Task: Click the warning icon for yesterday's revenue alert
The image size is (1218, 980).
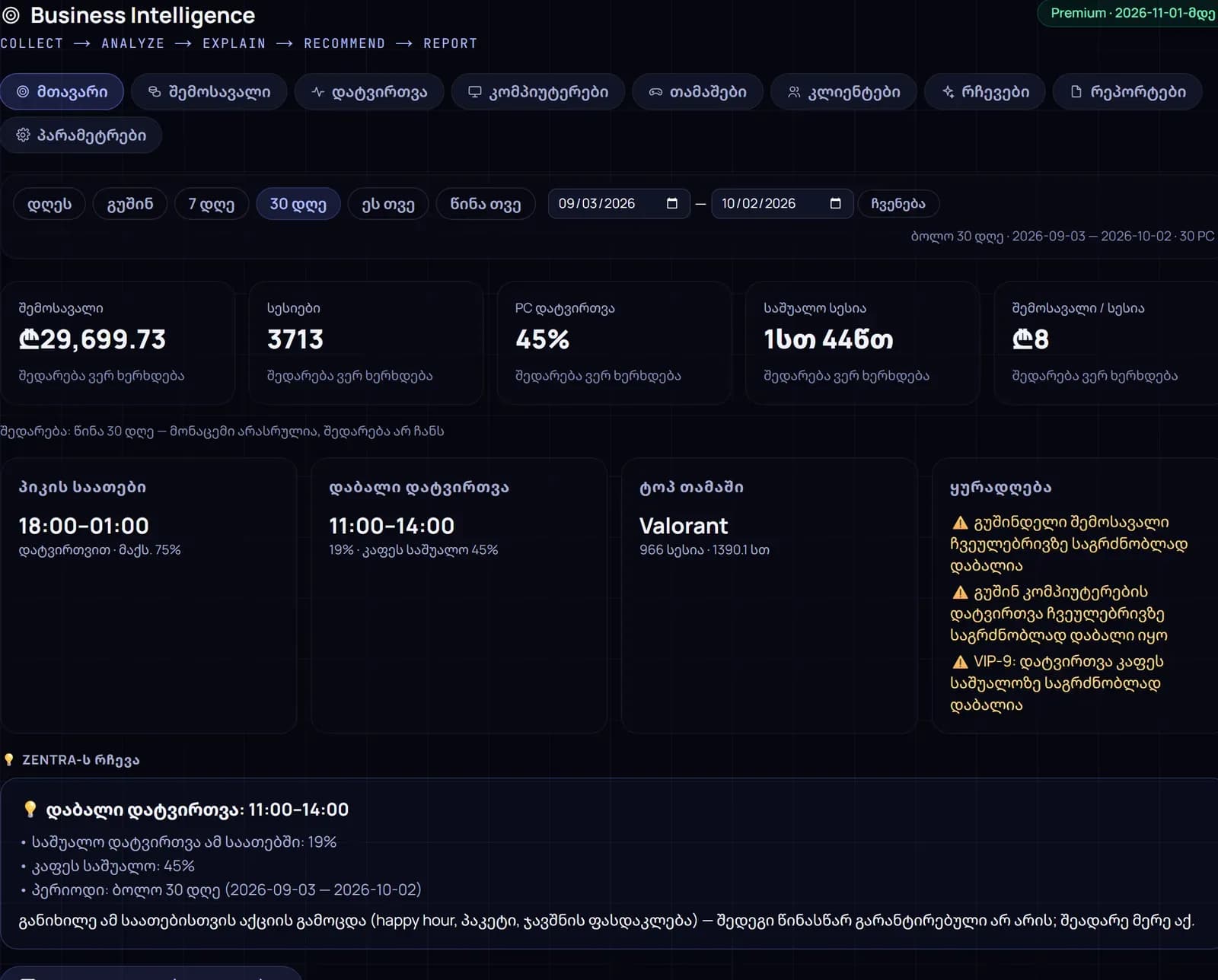Action: [x=960, y=523]
